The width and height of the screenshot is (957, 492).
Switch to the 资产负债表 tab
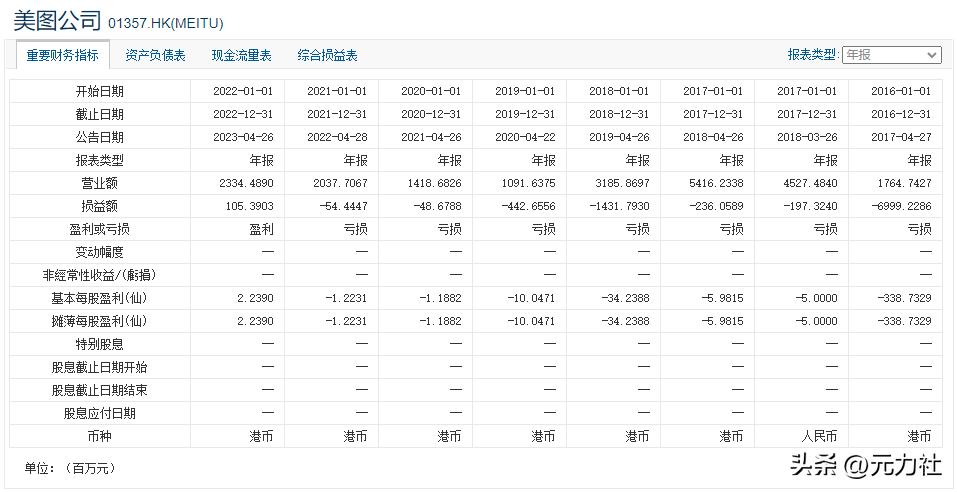155,55
